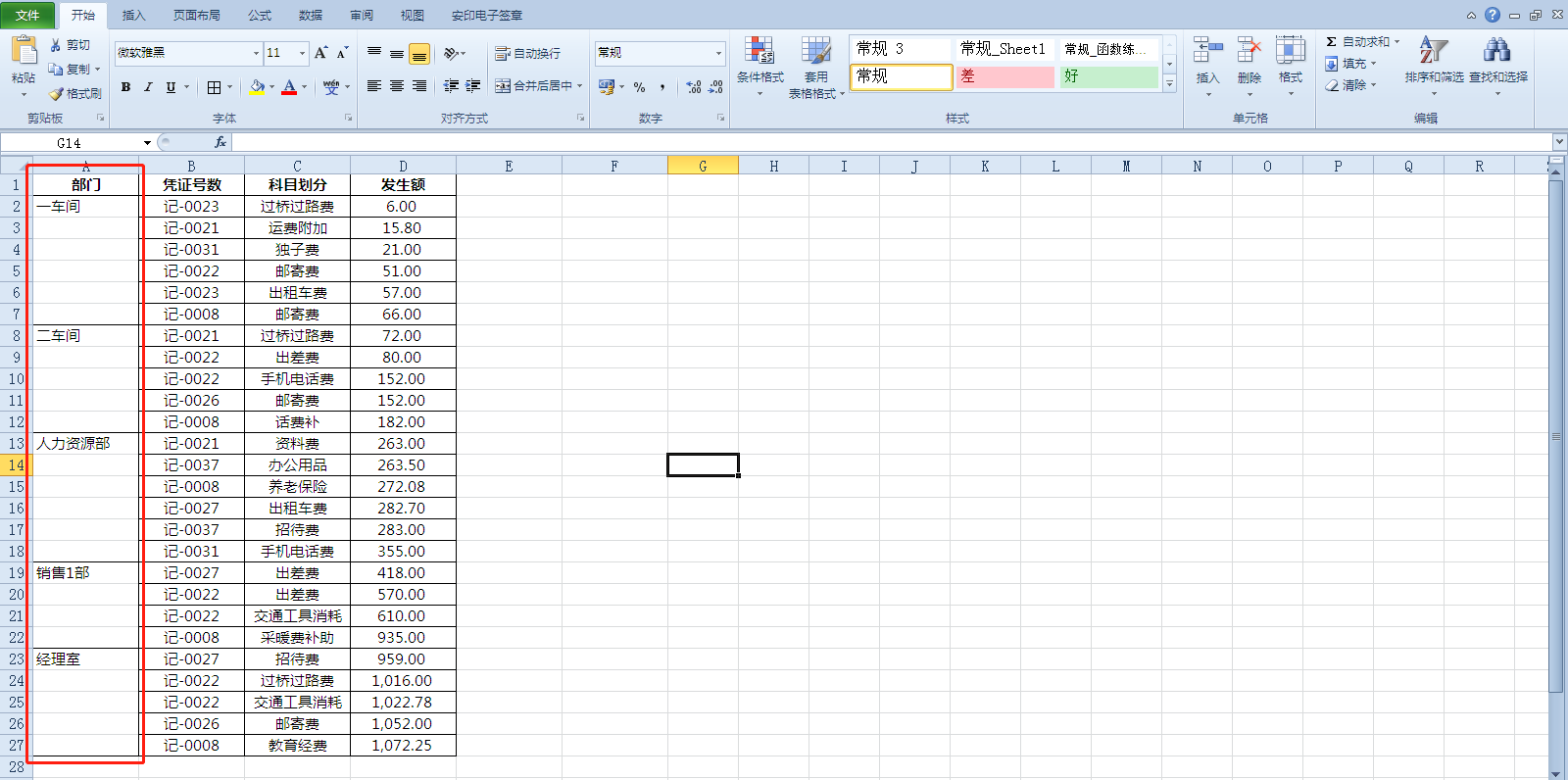Viewport: 1568px width, 780px height.
Task: Toggle align text right
Action: (419, 86)
